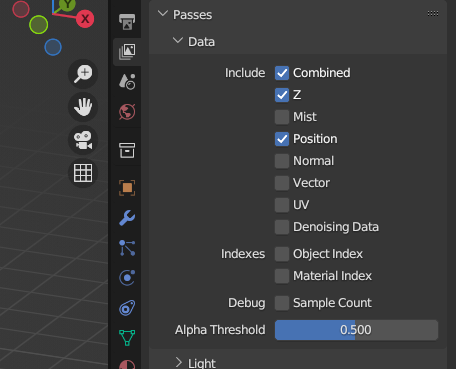The image size is (456, 369).
Task: Open the Object properties tab
Action: click(x=127, y=188)
